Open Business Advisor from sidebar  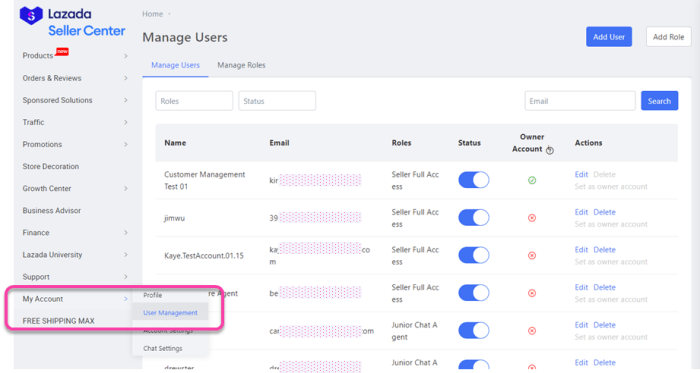(52, 211)
